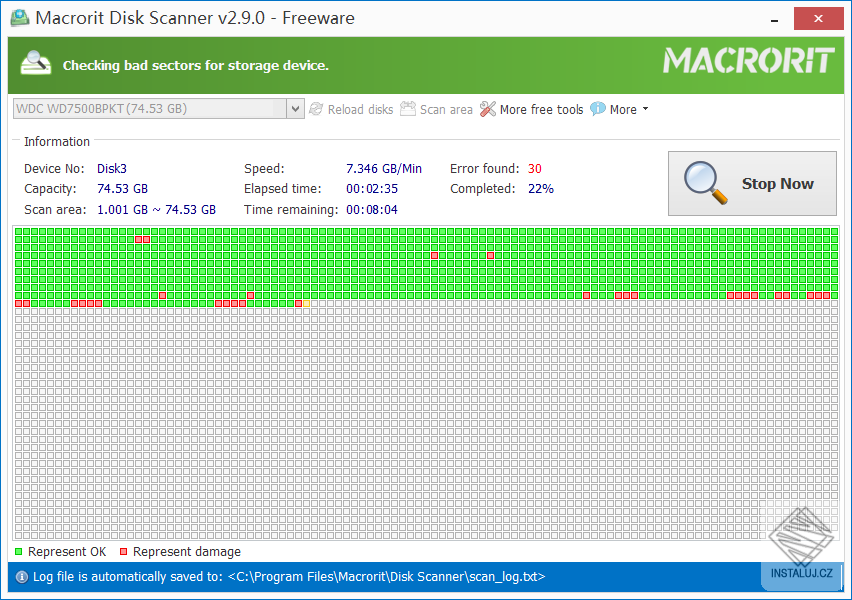Click Elapsed time value 00:02:35
The image size is (852, 600).
(x=372, y=189)
